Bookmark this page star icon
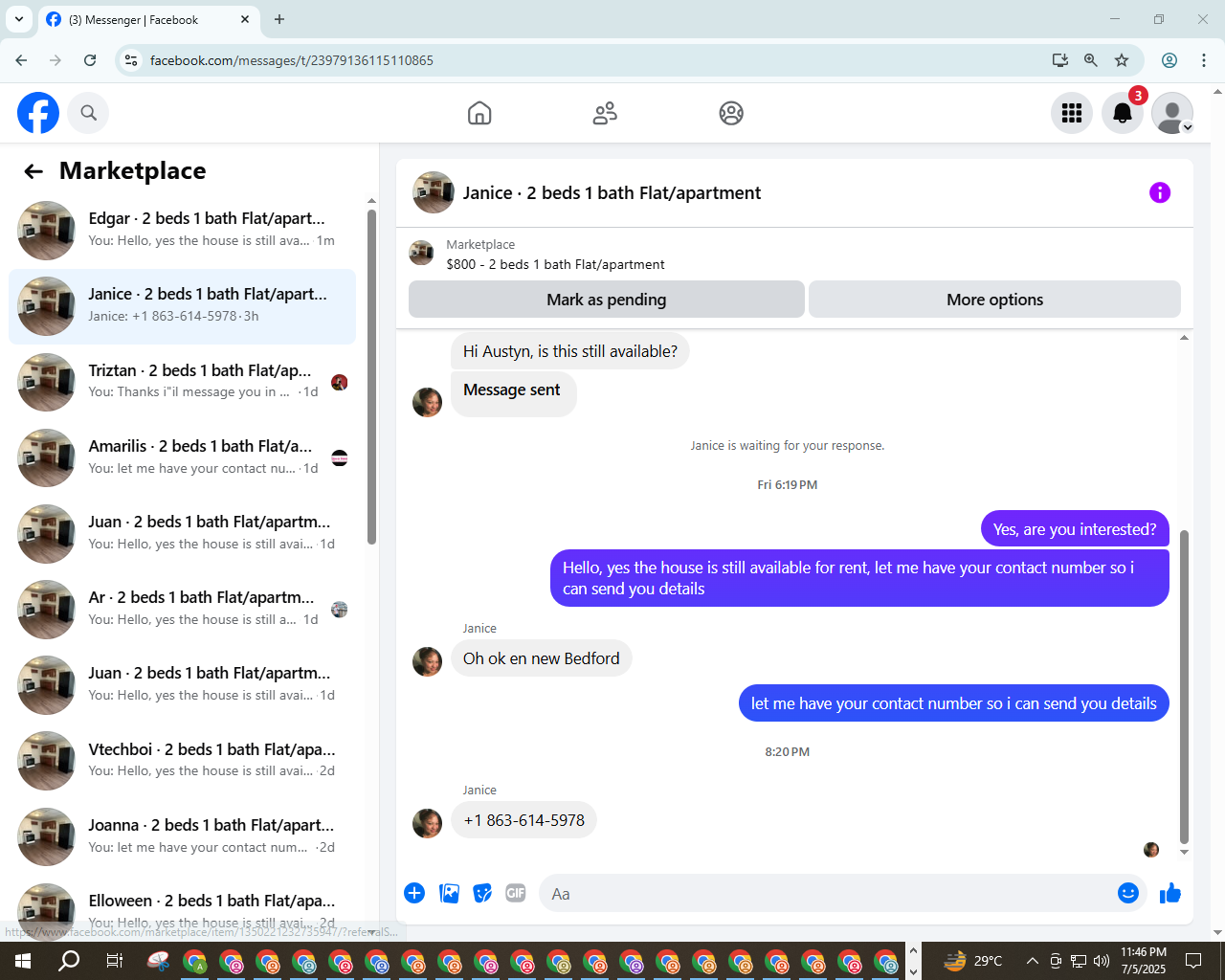The image size is (1225, 980). pos(1122,60)
